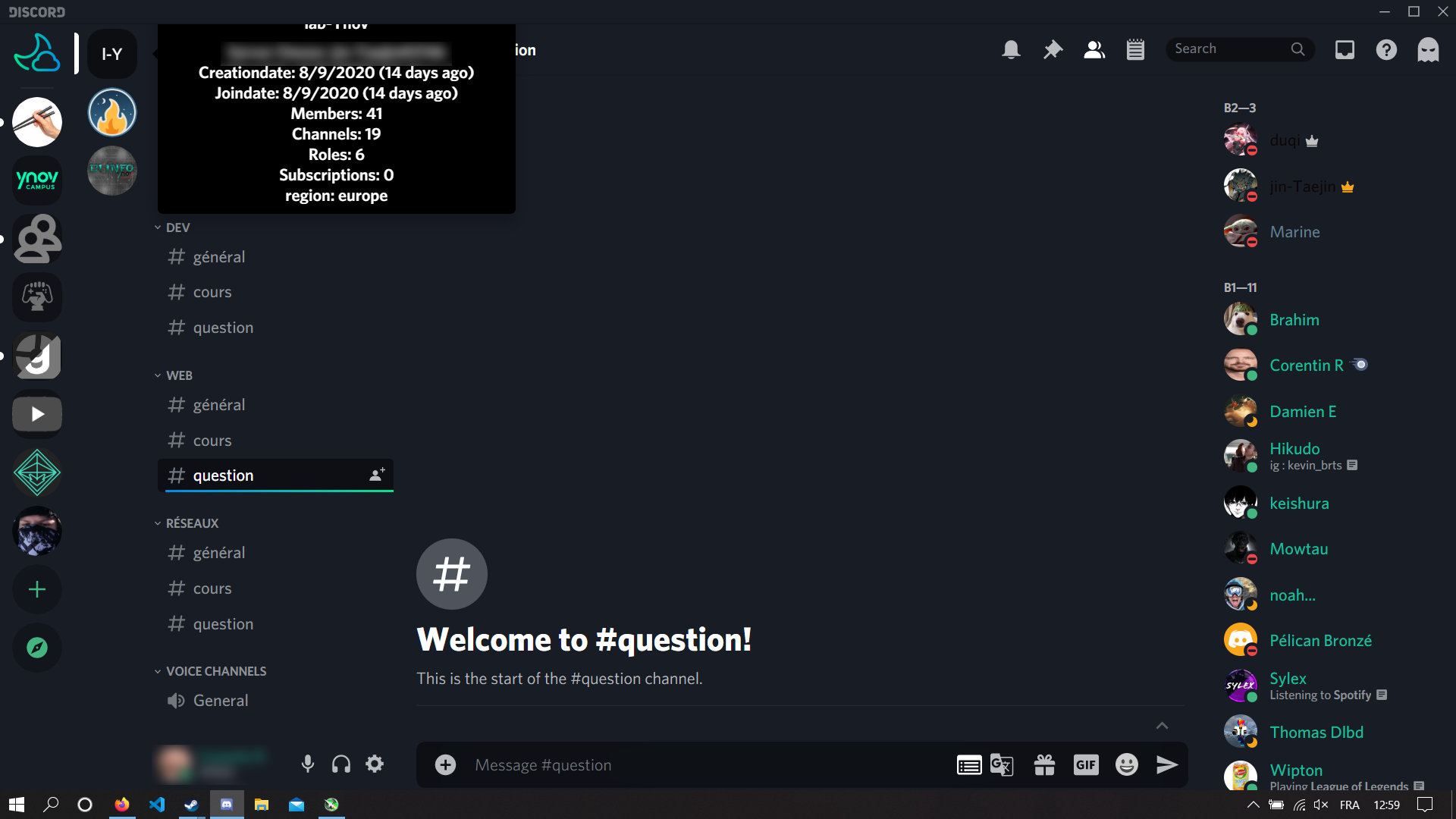
Task: Open Explore Public Servers compass
Action: pyautogui.click(x=37, y=648)
